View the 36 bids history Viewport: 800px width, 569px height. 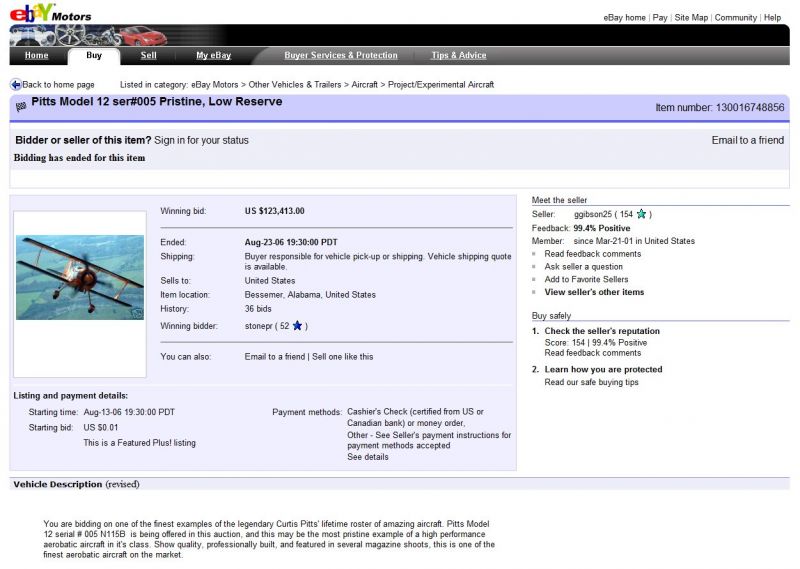click(258, 309)
